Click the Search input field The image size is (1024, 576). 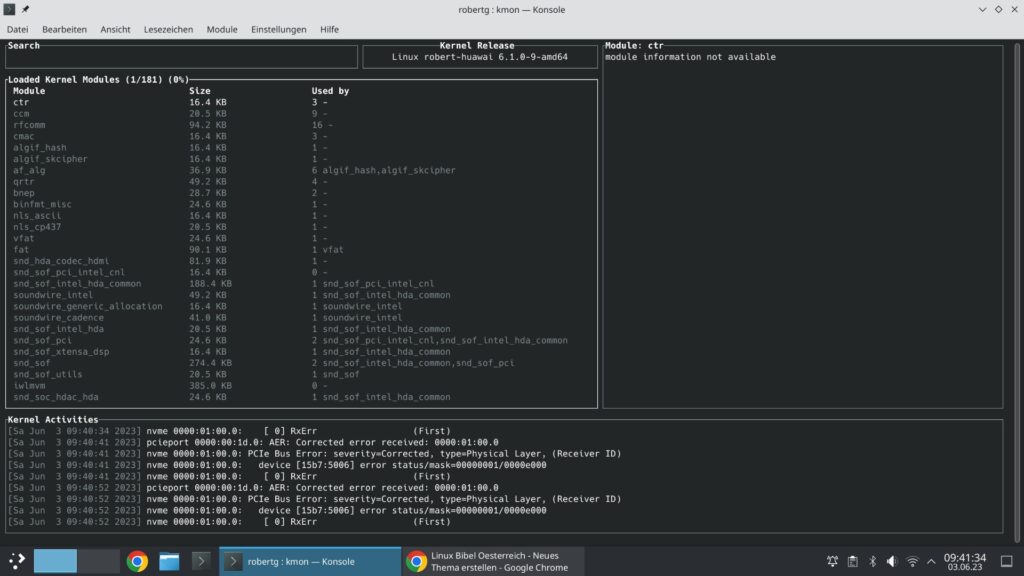180,56
